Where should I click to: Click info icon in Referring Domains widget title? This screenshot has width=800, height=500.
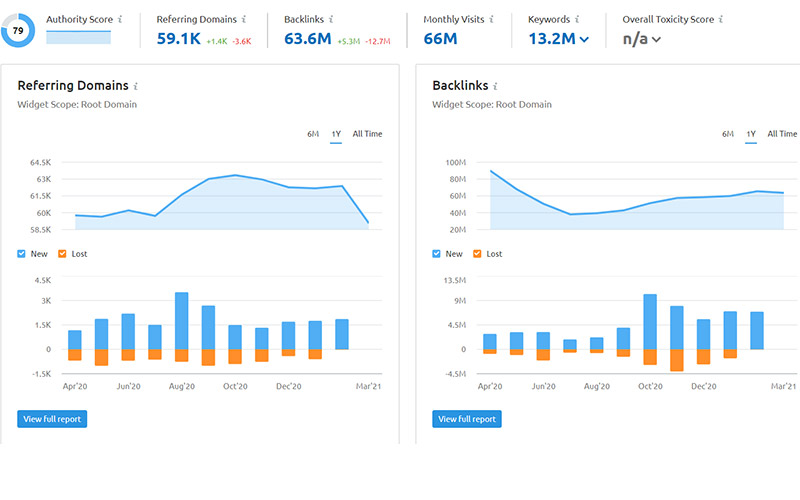(x=136, y=87)
